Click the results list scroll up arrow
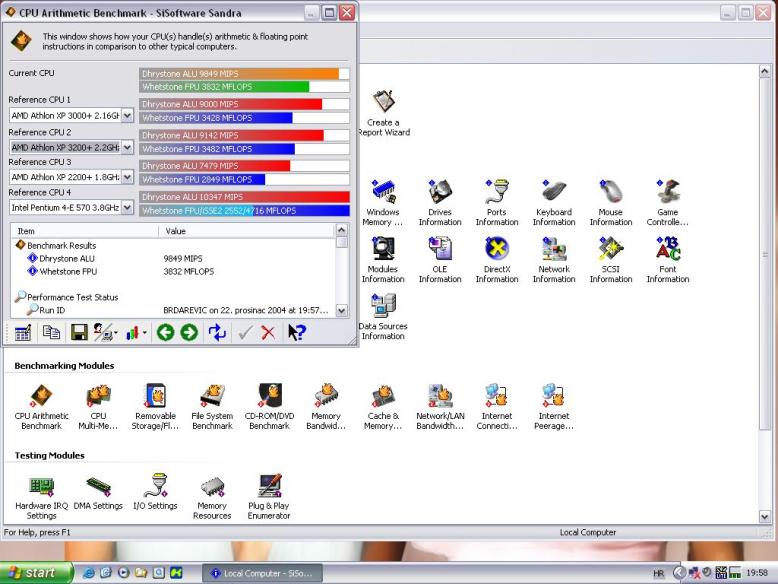Viewport: 778px width, 584px height. (x=341, y=230)
